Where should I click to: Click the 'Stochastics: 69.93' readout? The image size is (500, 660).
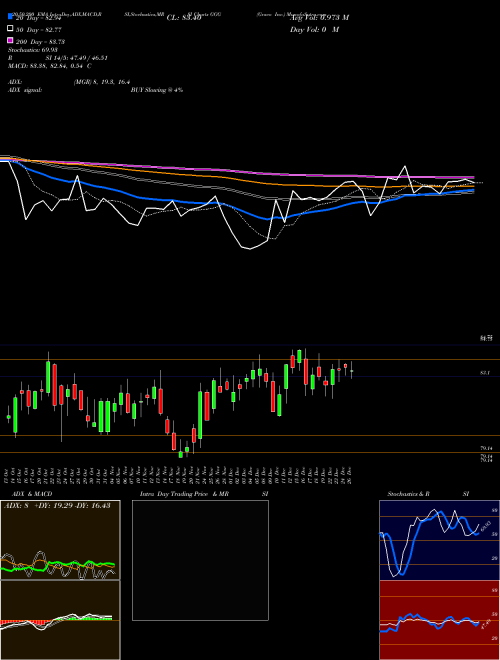pyautogui.click(x=32, y=50)
